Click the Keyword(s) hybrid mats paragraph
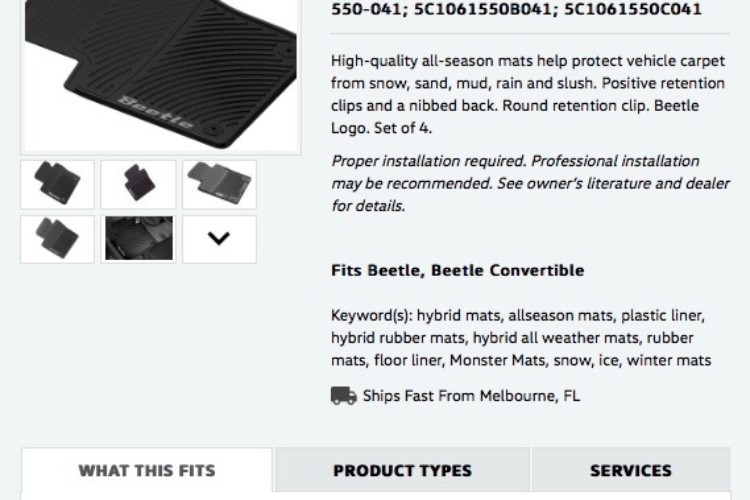The image size is (750, 500). tap(521, 338)
